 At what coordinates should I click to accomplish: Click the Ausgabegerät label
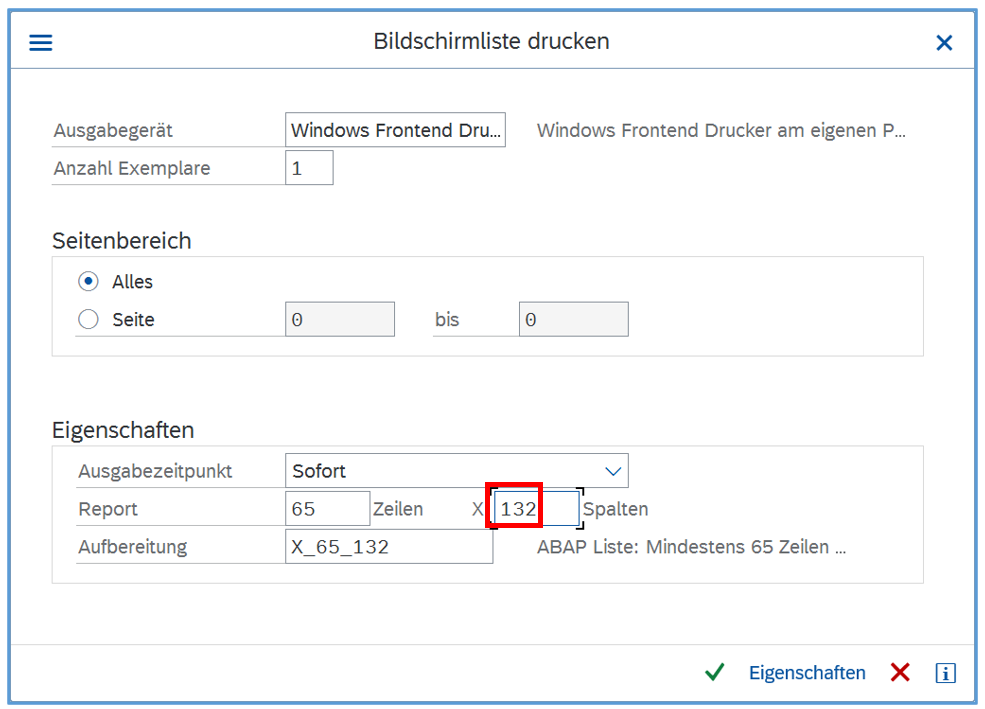tap(113, 130)
